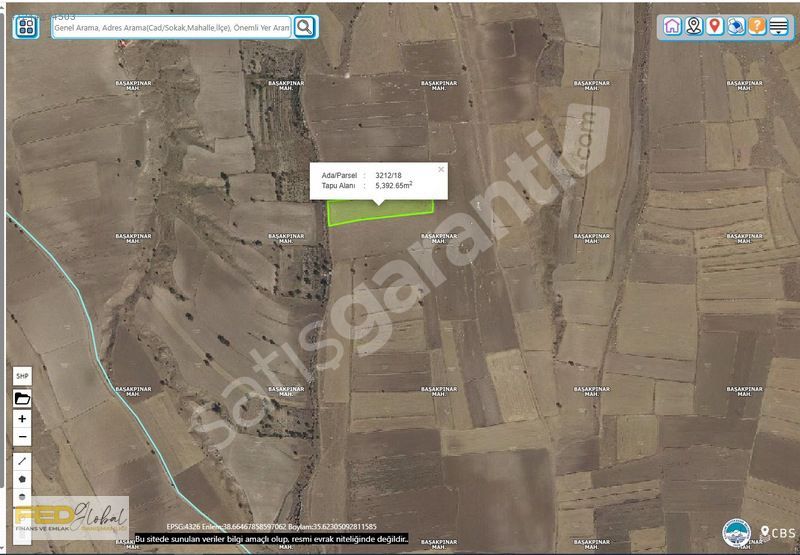Open the blue layers tool icon
Screen dimensions: 800x555
point(735,26)
